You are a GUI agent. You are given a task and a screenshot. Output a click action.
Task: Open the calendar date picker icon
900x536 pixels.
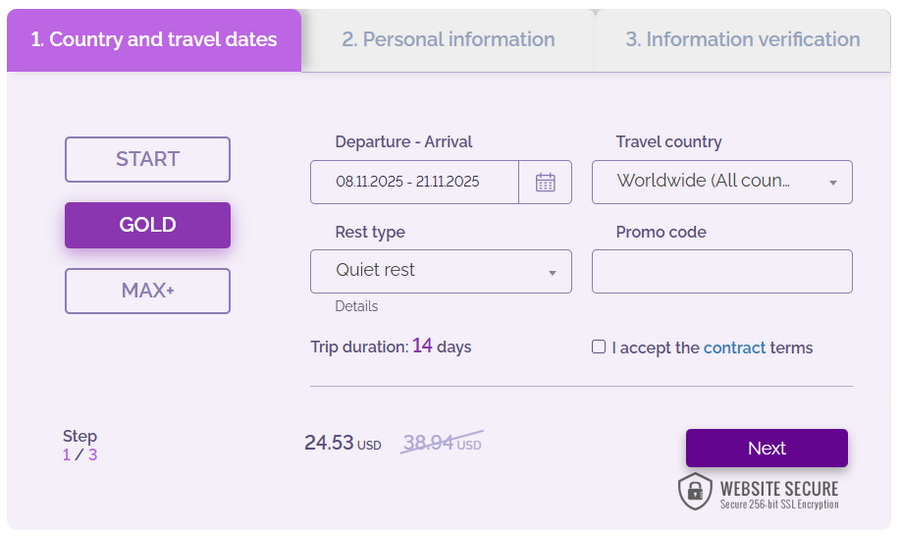tap(545, 182)
